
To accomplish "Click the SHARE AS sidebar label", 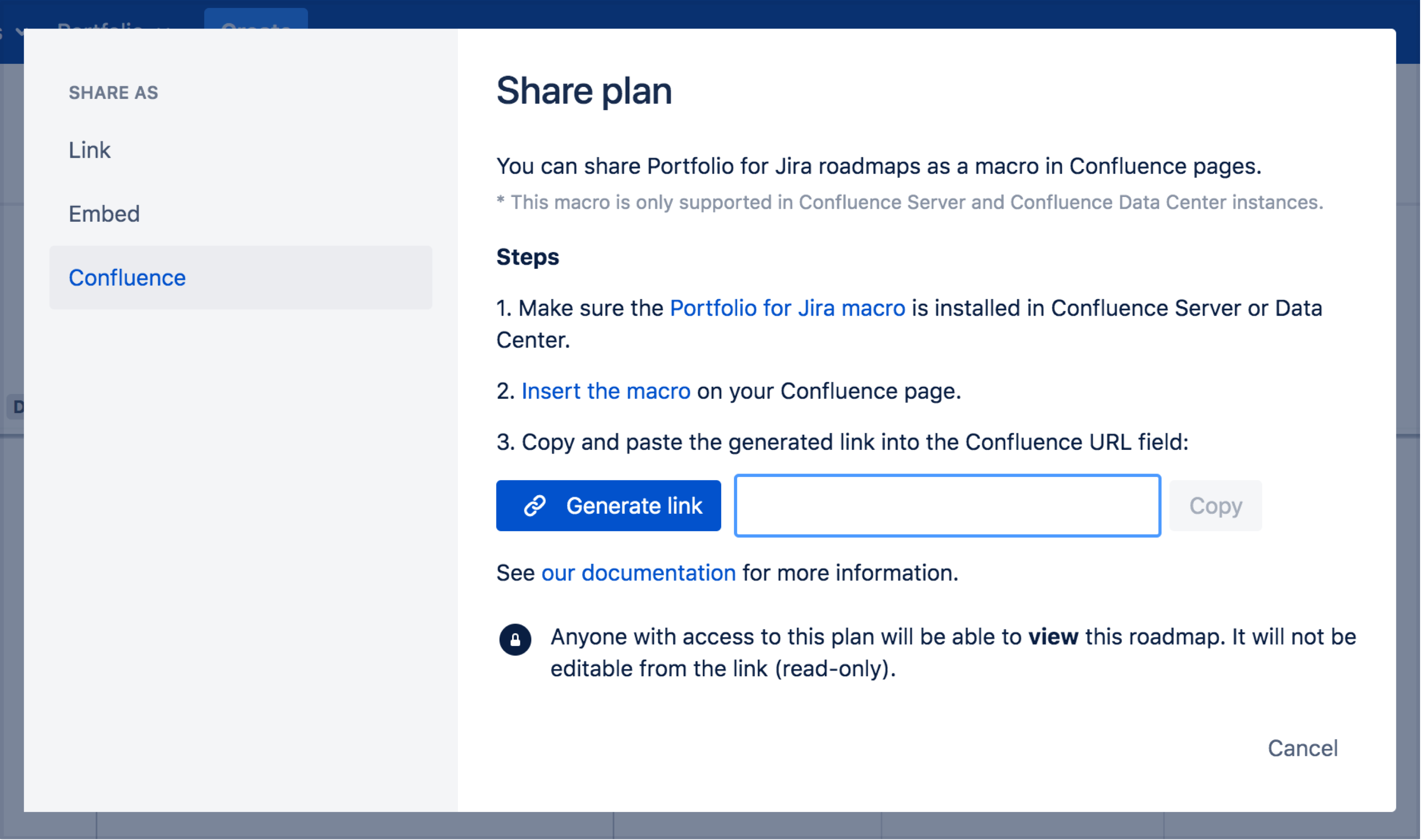I will pyautogui.click(x=113, y=92).
